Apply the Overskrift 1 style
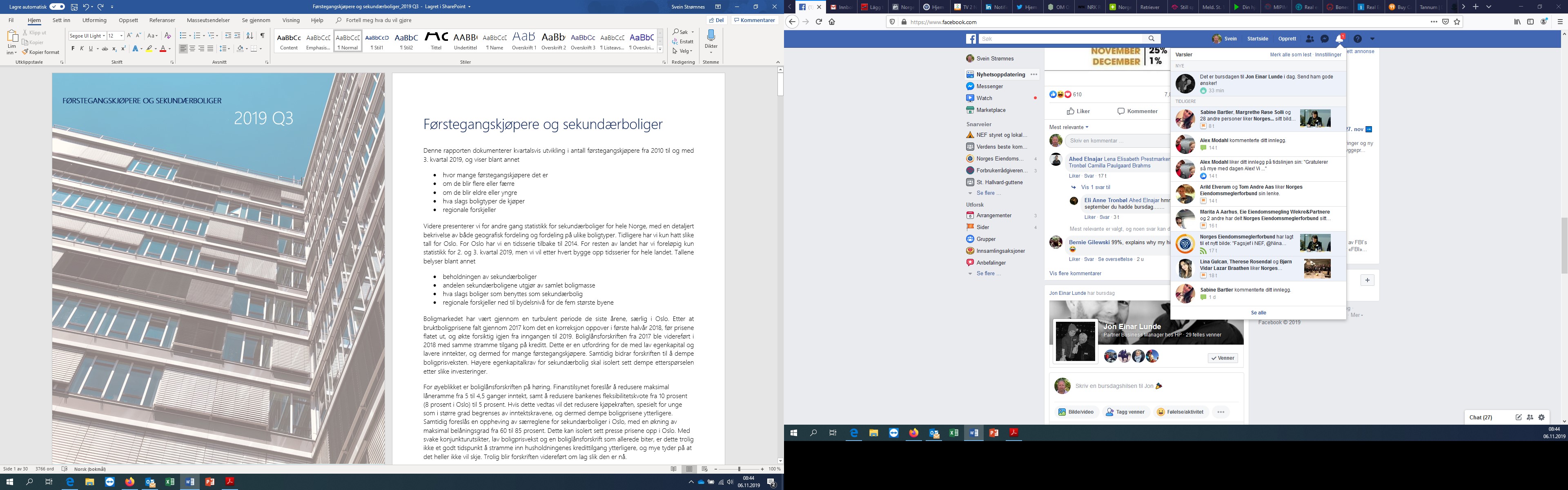 click(524, 41)
